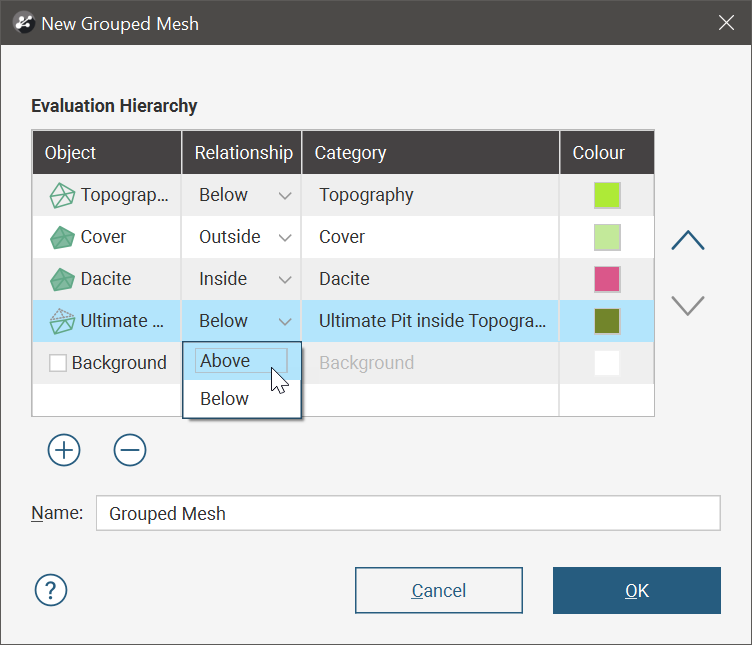The image size is (752, 645).
Task: Choose Above from the dropdown list
Action: tap(226, 361)
